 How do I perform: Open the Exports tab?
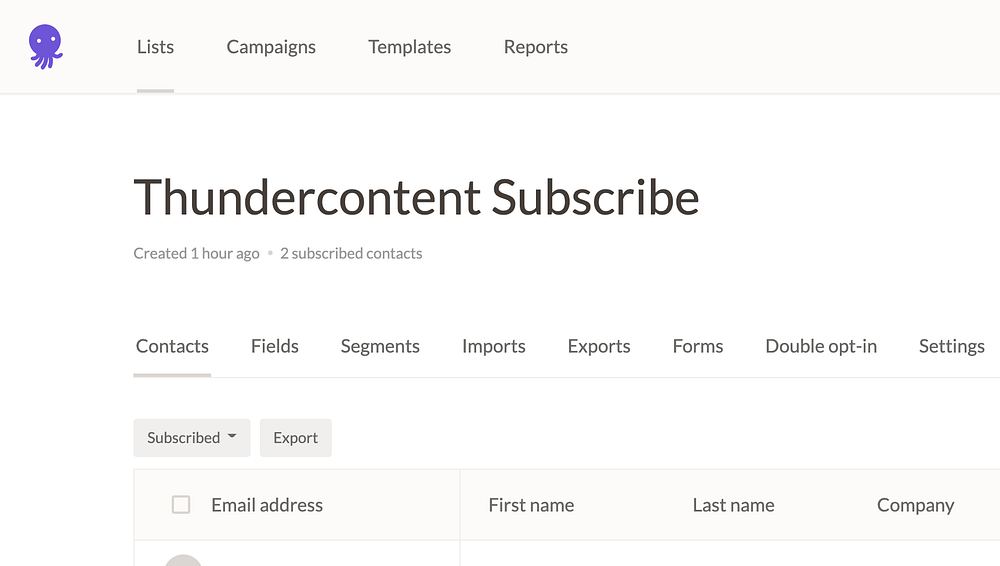[599, 347]
